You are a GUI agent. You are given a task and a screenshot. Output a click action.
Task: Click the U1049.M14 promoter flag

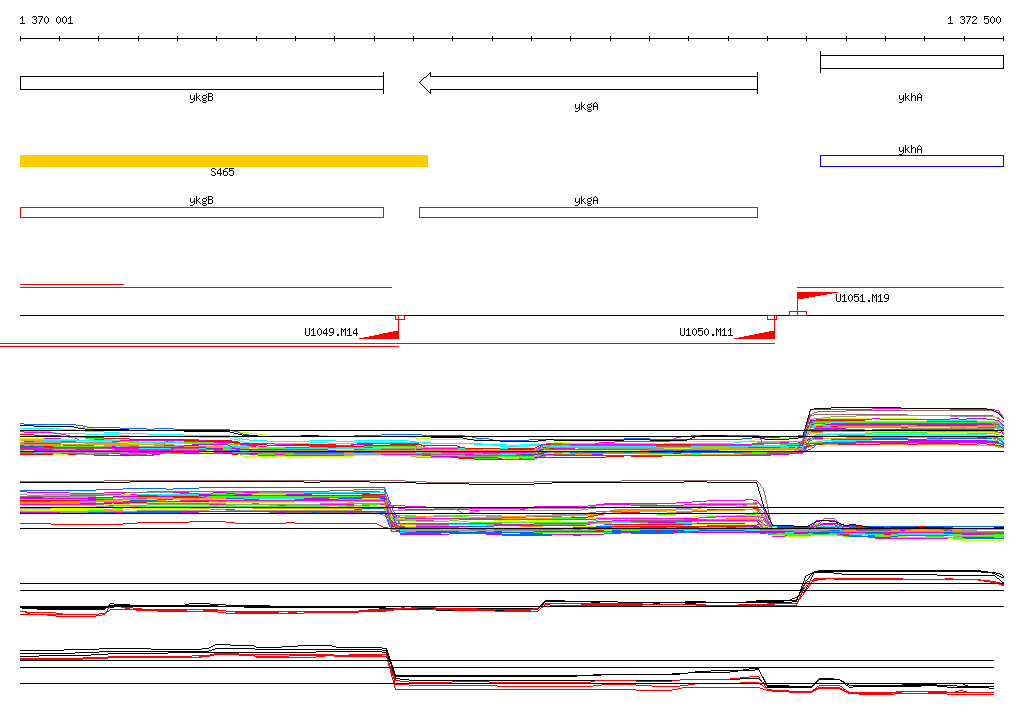click(x=379, y=334)
